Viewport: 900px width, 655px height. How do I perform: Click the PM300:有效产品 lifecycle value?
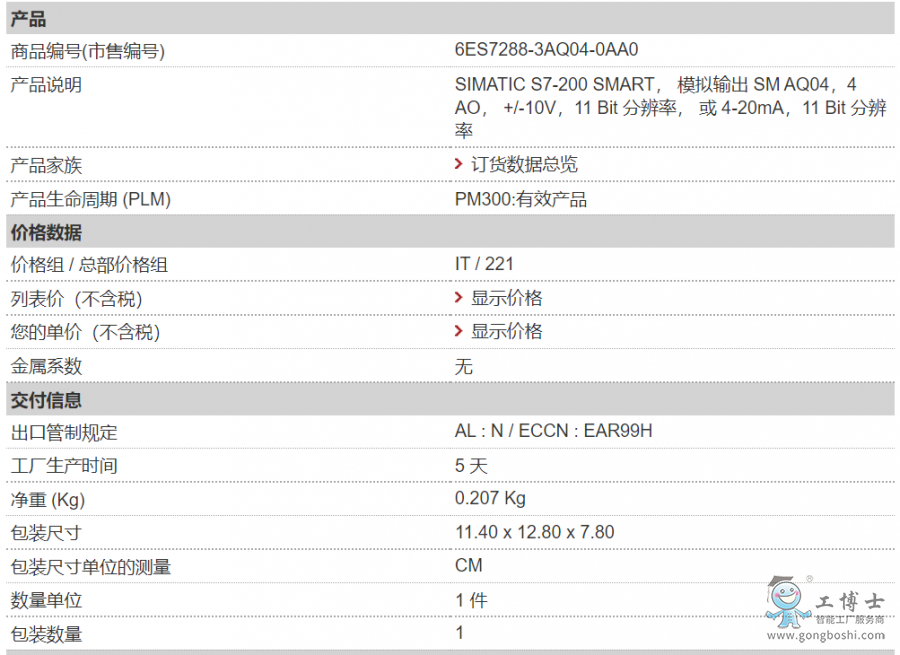pyautogui.click(x=521, y=199)
